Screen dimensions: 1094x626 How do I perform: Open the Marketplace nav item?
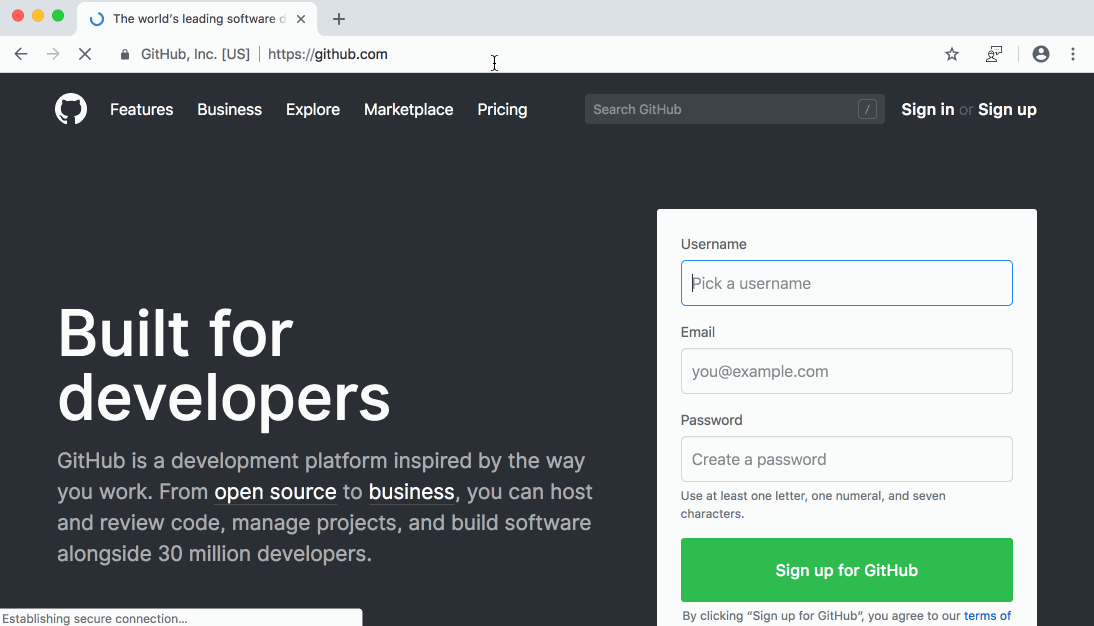(408, 110)
